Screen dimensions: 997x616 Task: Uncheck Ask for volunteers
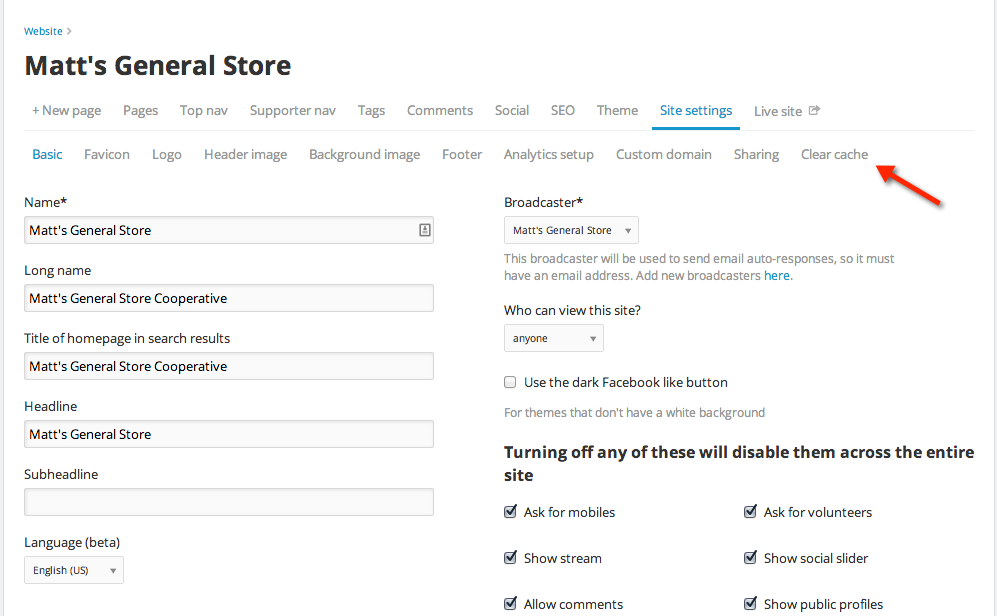(750, 512)
